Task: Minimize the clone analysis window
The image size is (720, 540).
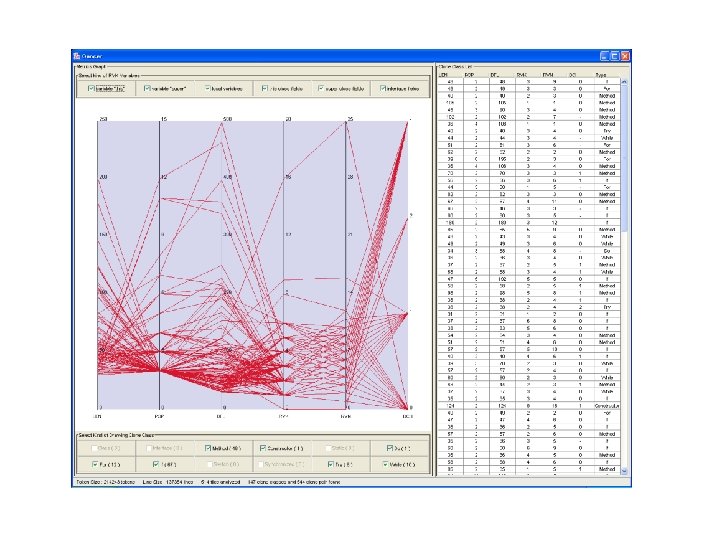Action: (604, 56)
